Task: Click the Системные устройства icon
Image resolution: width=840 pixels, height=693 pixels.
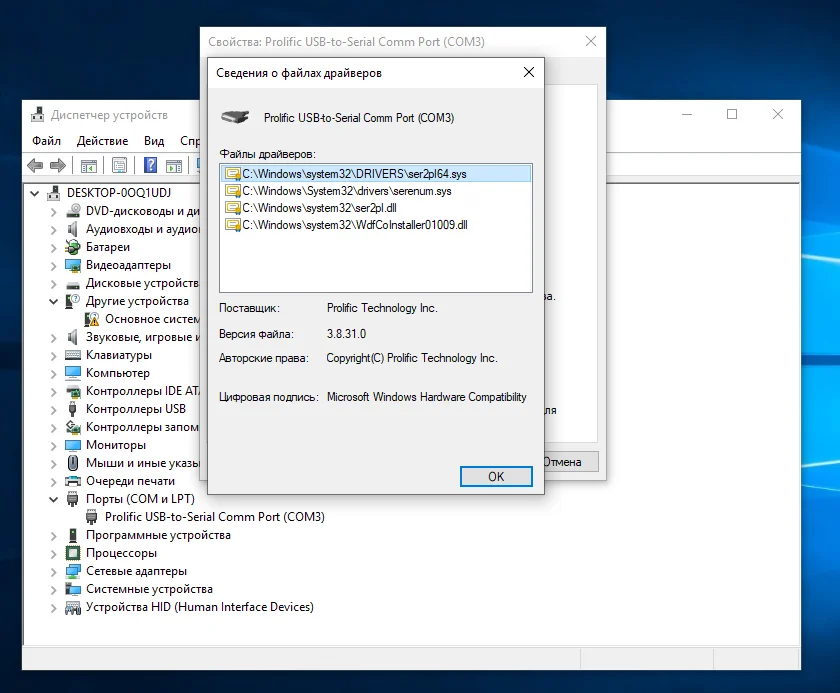Action: coord(73,589)
